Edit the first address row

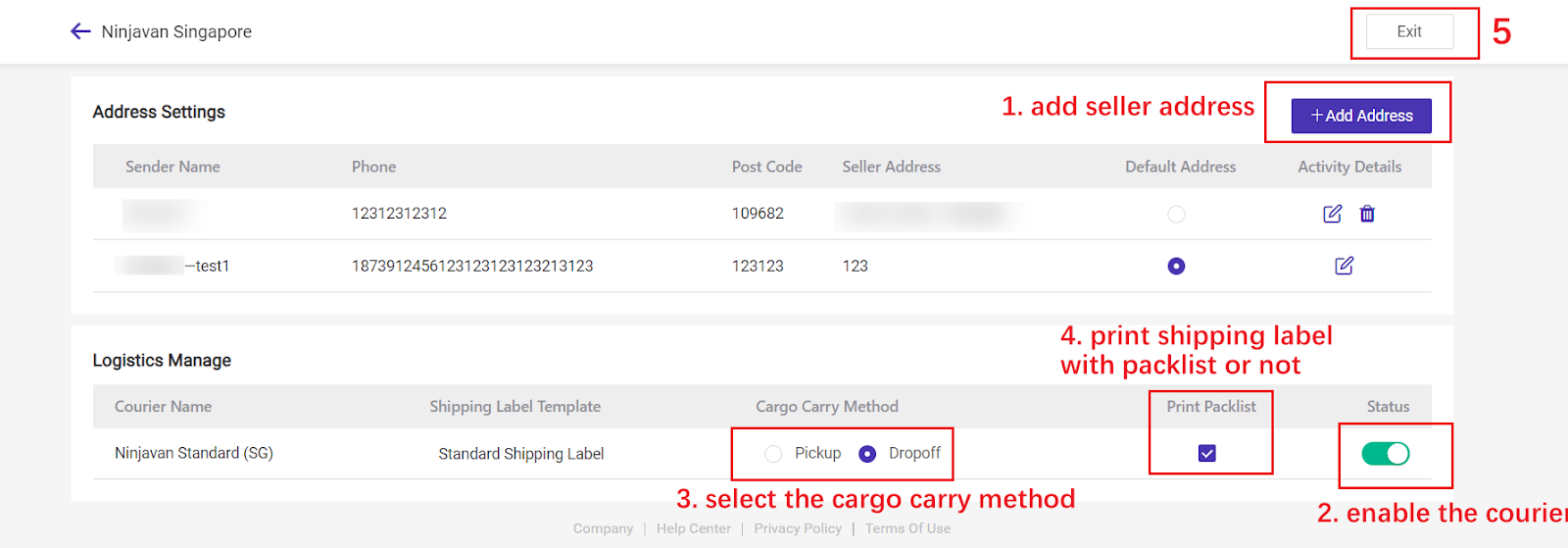(x=1332, y=214)
